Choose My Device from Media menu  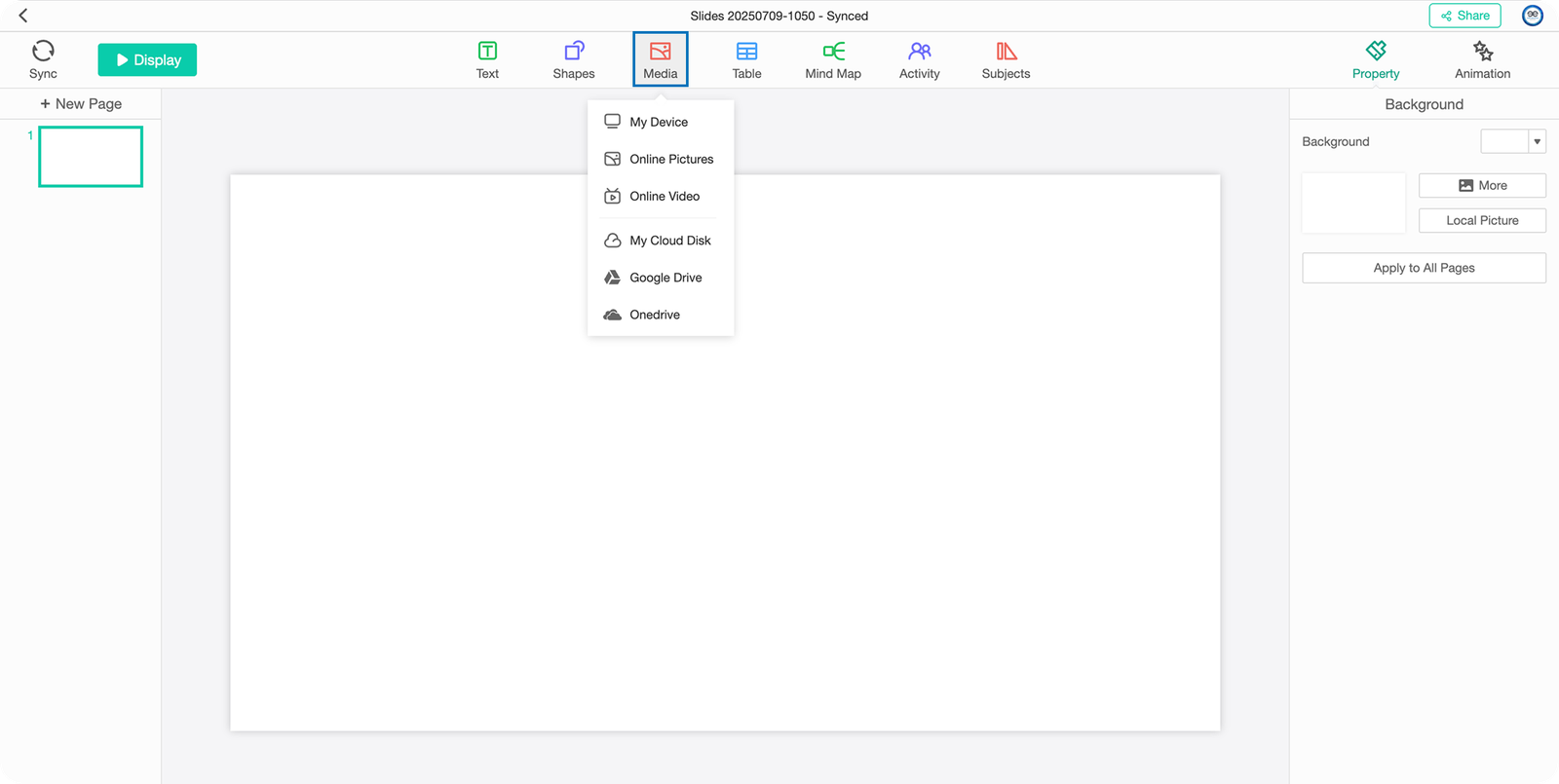point(659,123)
